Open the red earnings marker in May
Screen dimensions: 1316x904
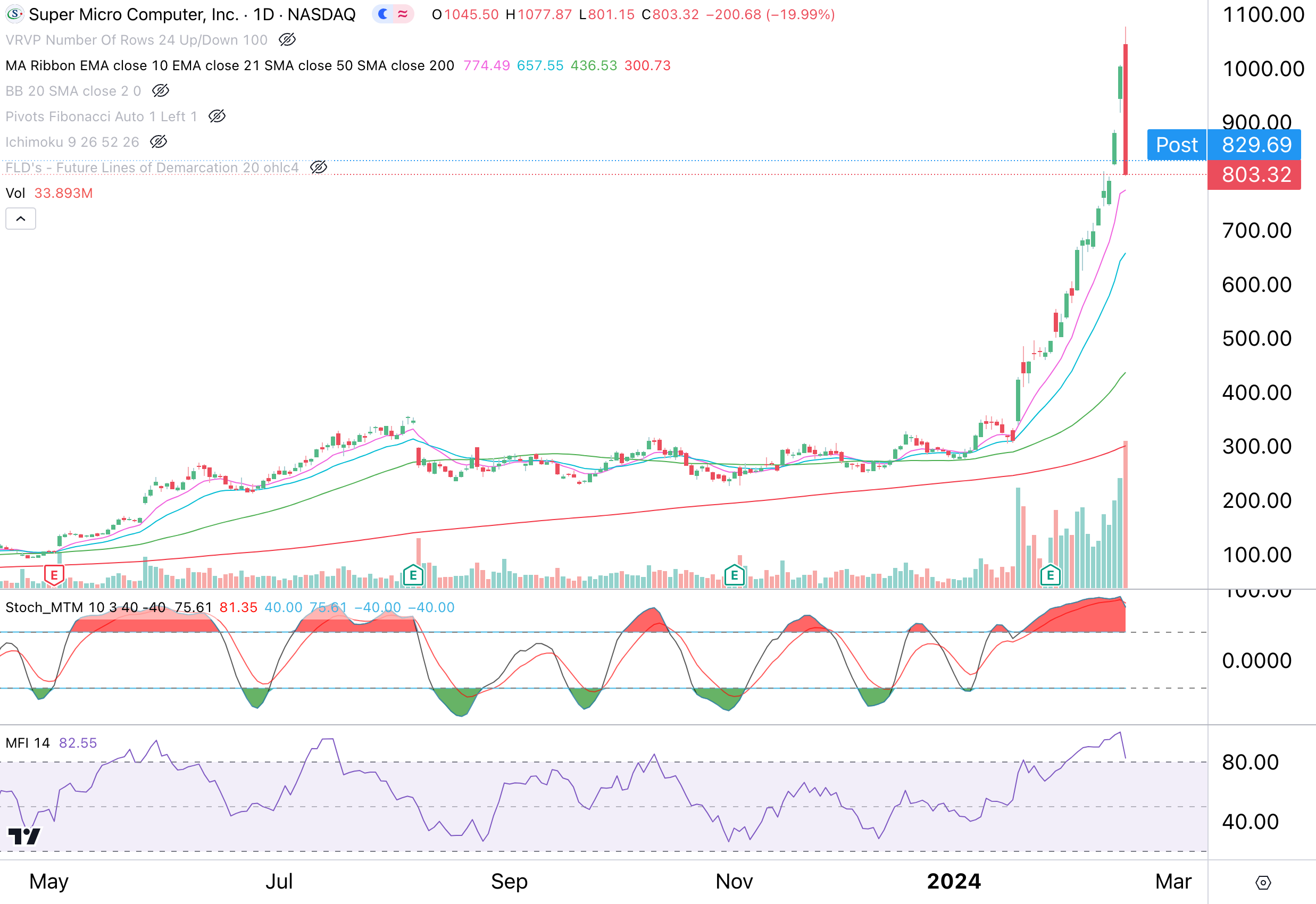click(x=54, y=575)
